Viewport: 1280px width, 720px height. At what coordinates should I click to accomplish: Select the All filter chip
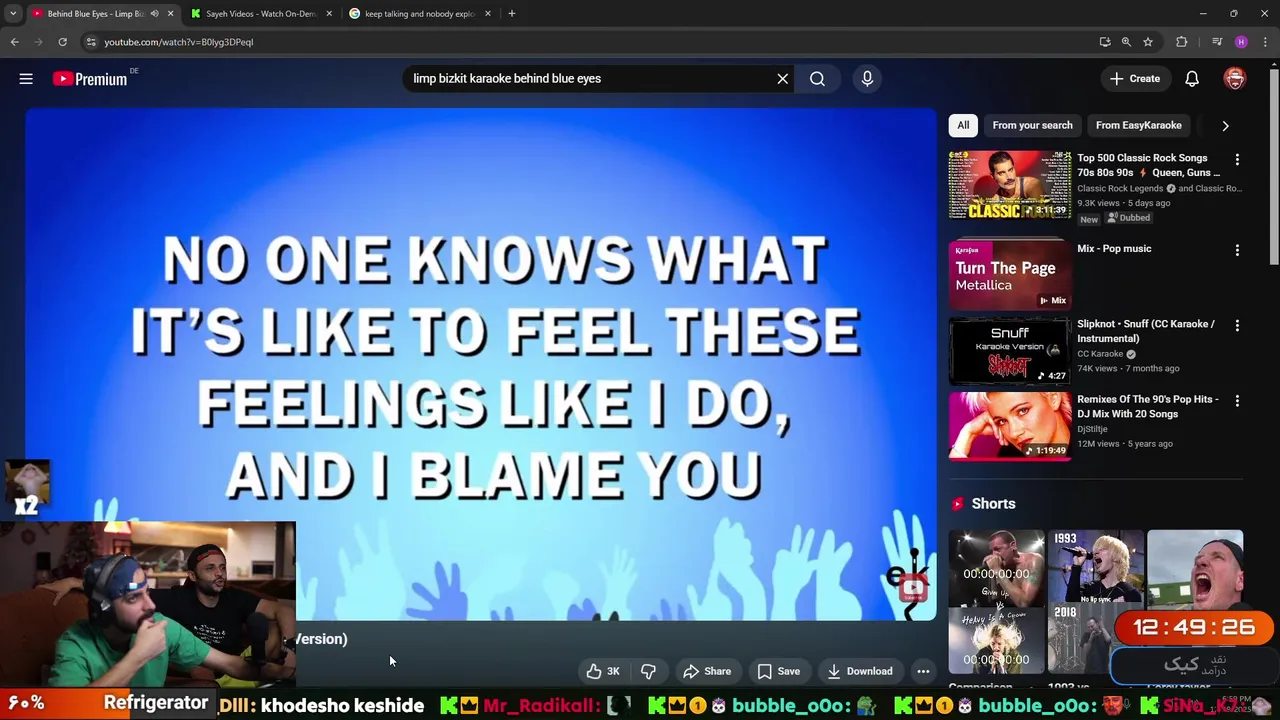pos(963,125)
